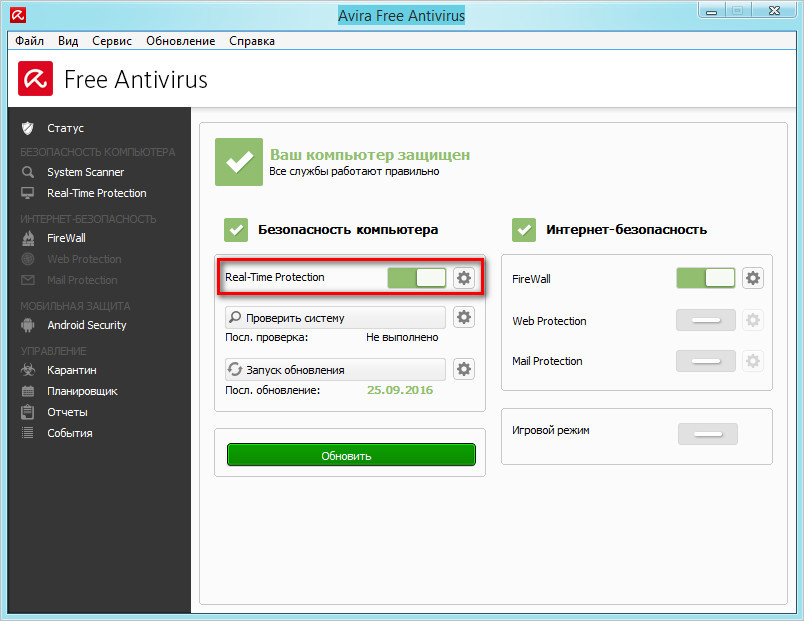
Task: Open update gear settings
Action: point(463,370)
